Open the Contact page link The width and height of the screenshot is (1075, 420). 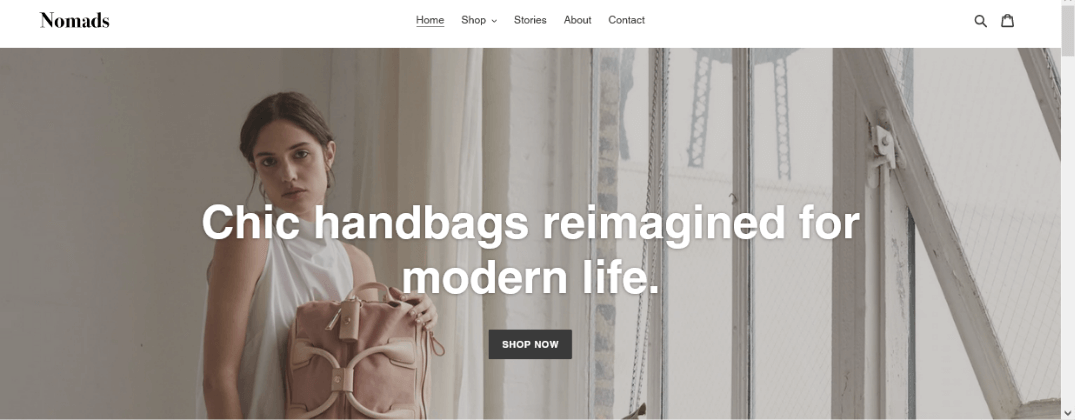pyautogui.click(x=627, y=20)
